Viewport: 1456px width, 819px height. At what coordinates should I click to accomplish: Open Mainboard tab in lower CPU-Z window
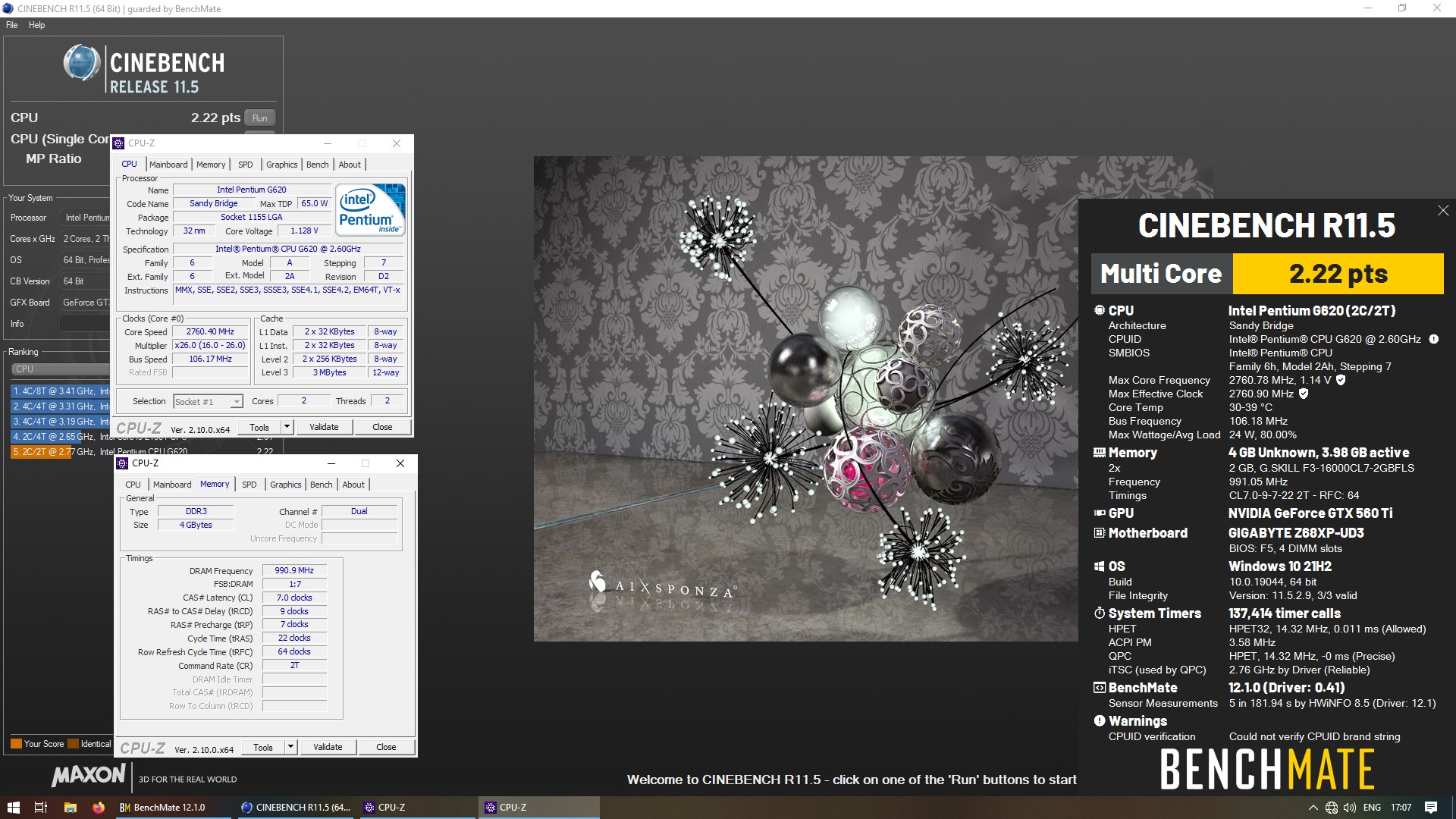(x=172, y=485)
